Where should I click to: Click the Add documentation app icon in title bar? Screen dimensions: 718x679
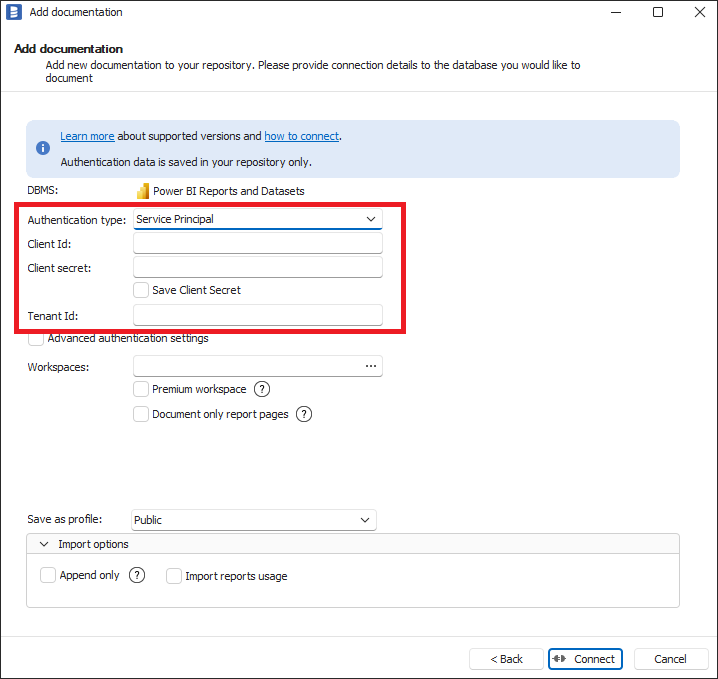tap(14, 12)
